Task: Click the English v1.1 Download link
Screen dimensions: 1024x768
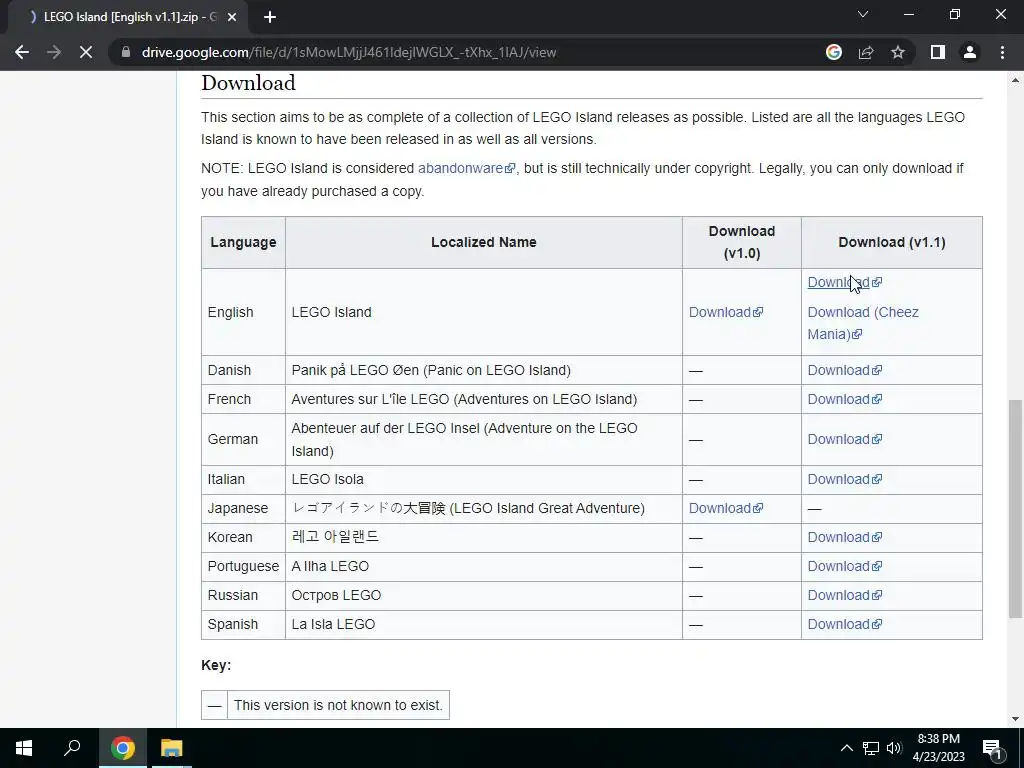Action: click(844, 282)
